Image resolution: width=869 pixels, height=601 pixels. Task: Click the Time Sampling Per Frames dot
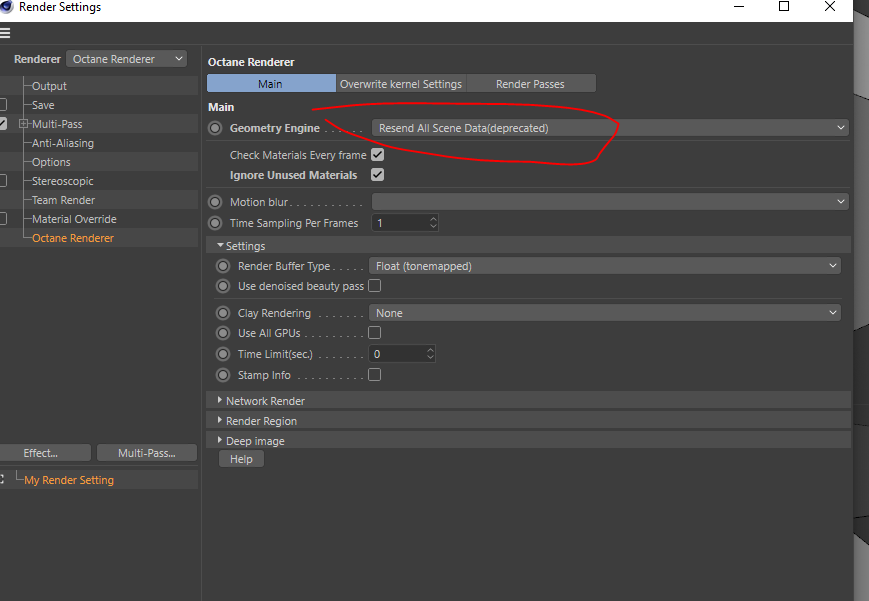[215, 223]
